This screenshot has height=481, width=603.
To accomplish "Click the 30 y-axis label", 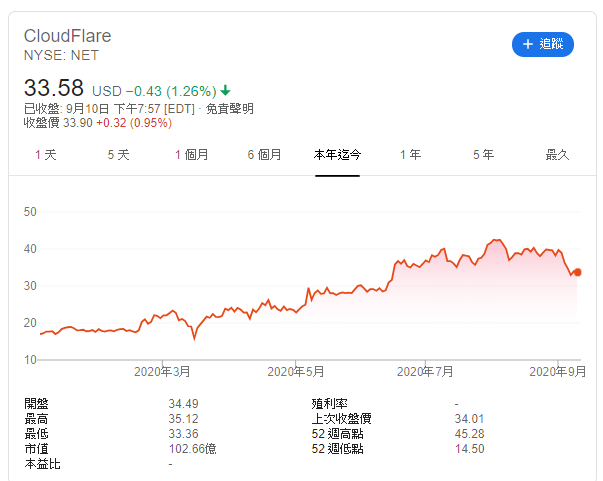I will click(x=30, y=286).
